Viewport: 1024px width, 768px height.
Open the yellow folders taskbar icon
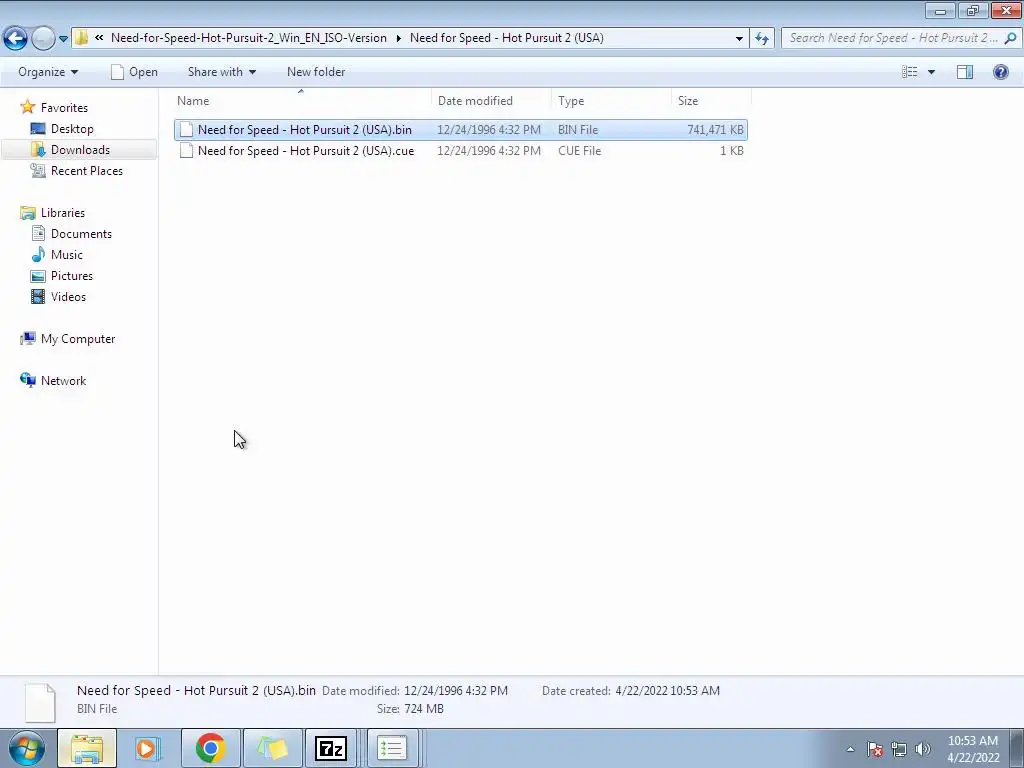coord(272,748)
